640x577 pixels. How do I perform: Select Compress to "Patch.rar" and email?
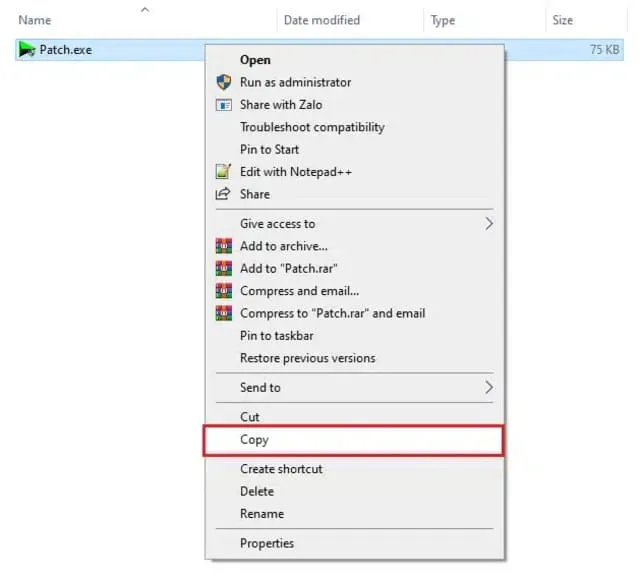pyautogui.click(x=354, y=313)
